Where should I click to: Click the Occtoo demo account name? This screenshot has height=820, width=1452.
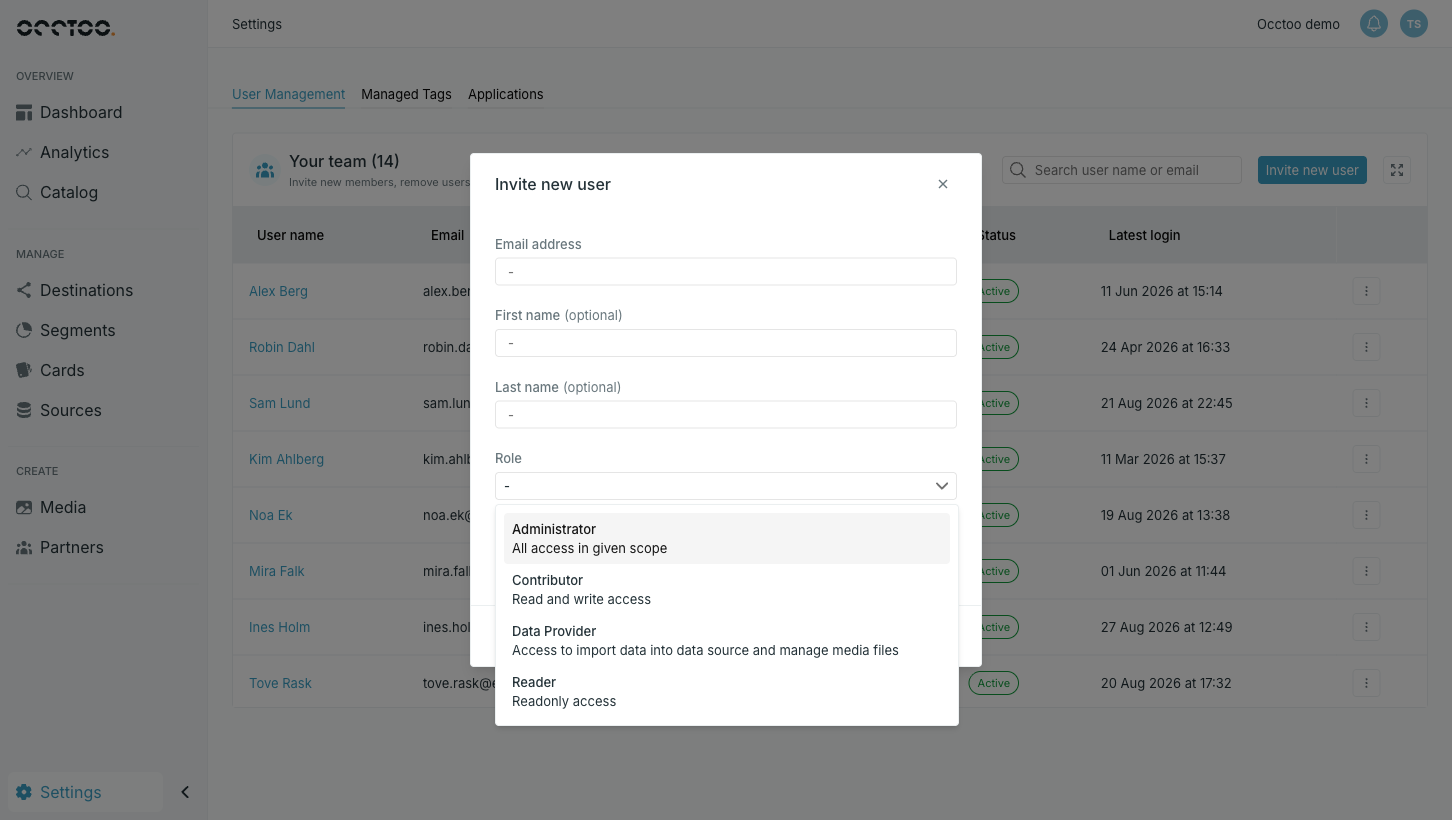1298,24
